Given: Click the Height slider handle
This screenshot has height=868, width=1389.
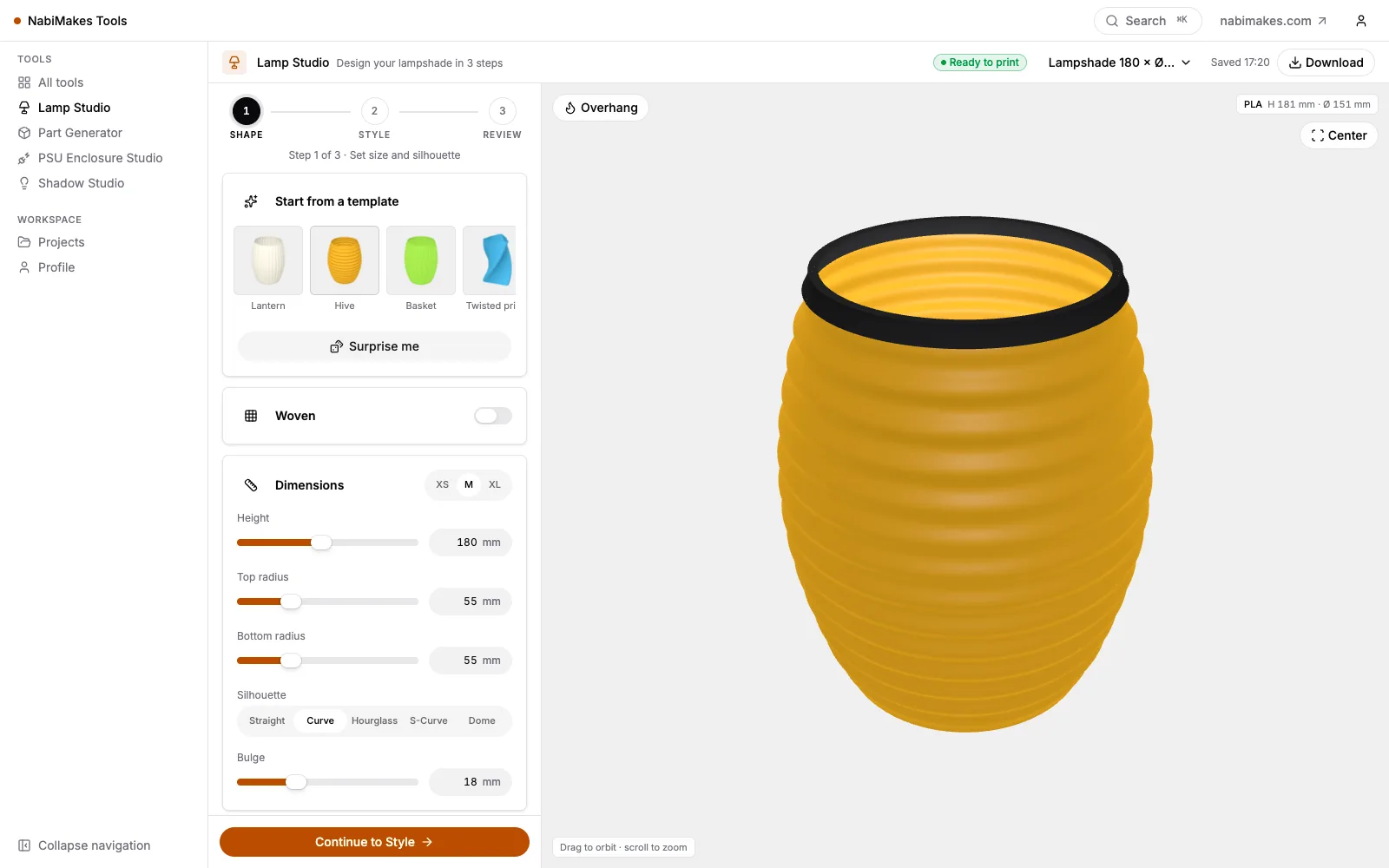Looking at the screenshot, I should coord(321,542).
